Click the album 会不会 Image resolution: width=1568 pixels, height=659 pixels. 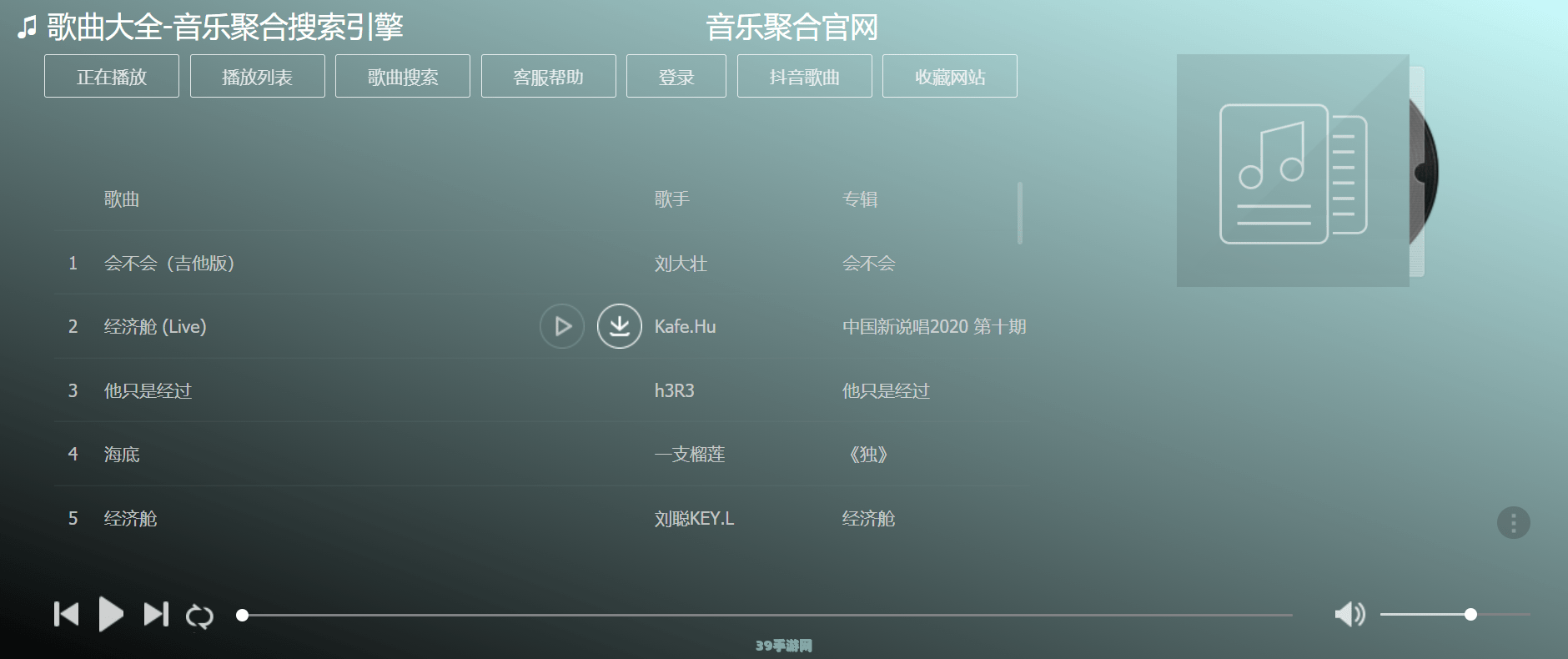(x=869, y=264)
